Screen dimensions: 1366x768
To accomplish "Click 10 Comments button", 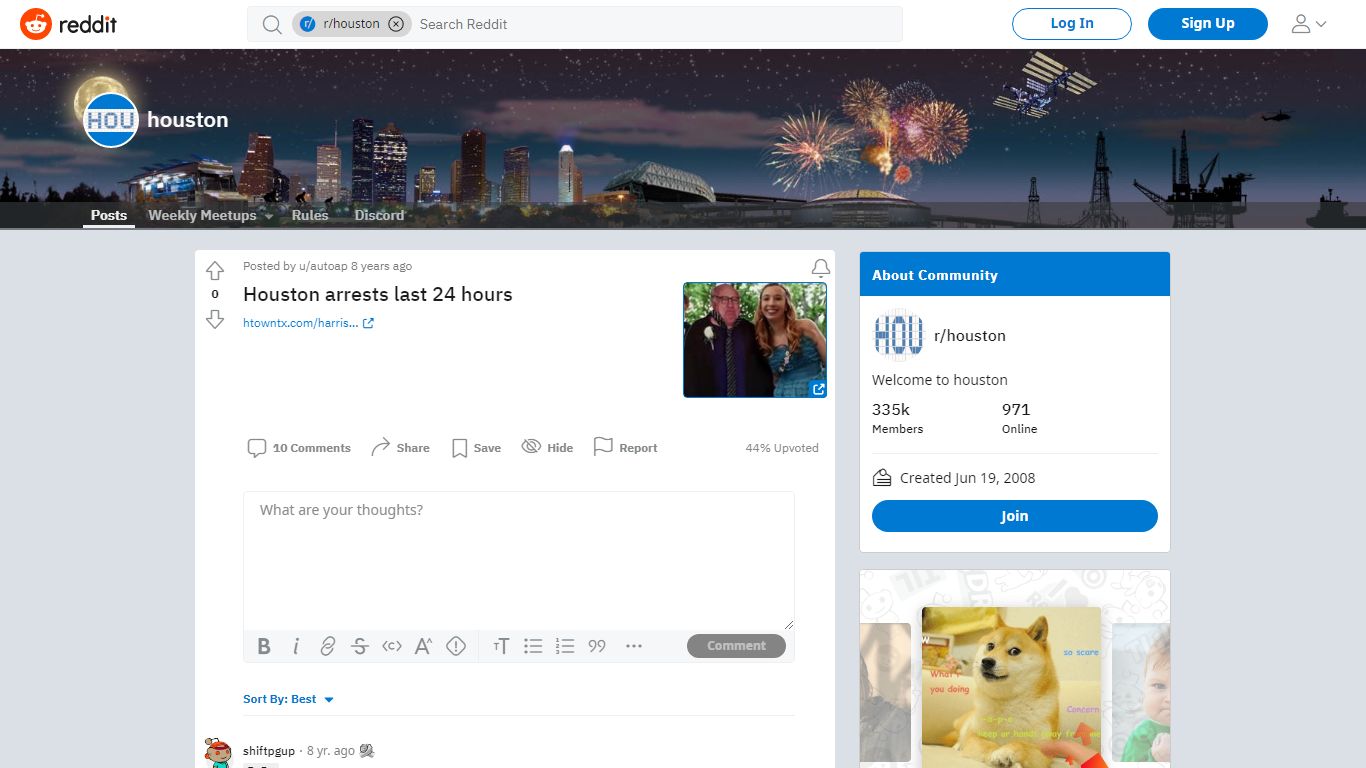I will tap(299, 448).
